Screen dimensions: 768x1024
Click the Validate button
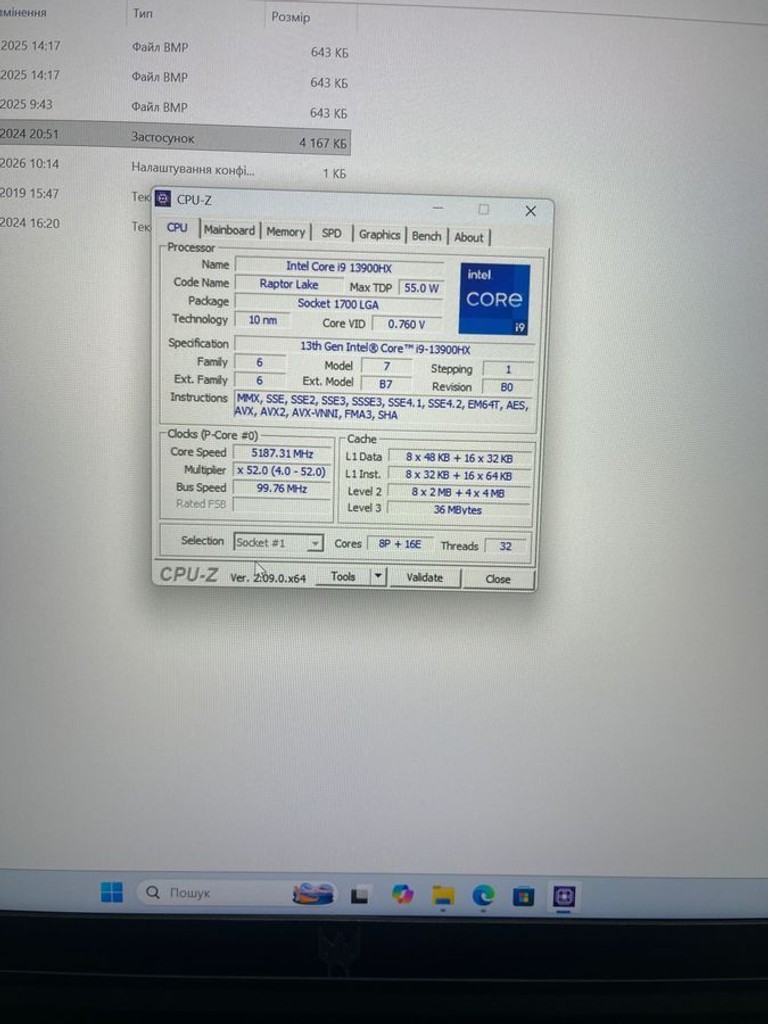click(x=424, y=578)
